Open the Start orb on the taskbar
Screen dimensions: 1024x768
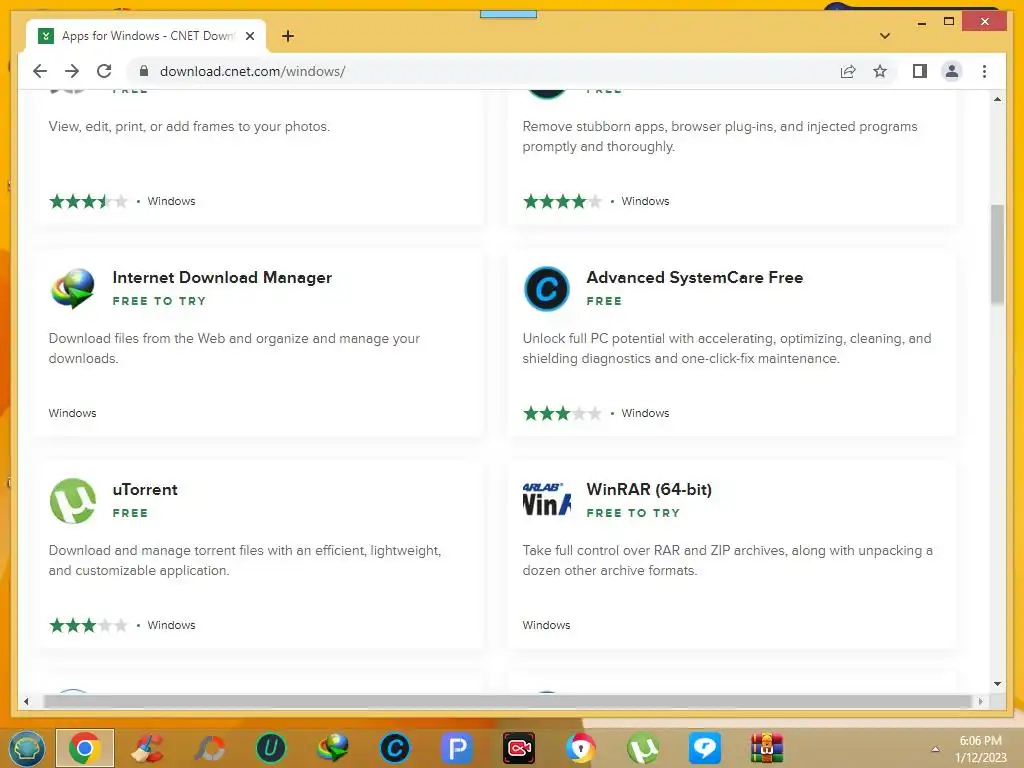click(x=27, y=748)
